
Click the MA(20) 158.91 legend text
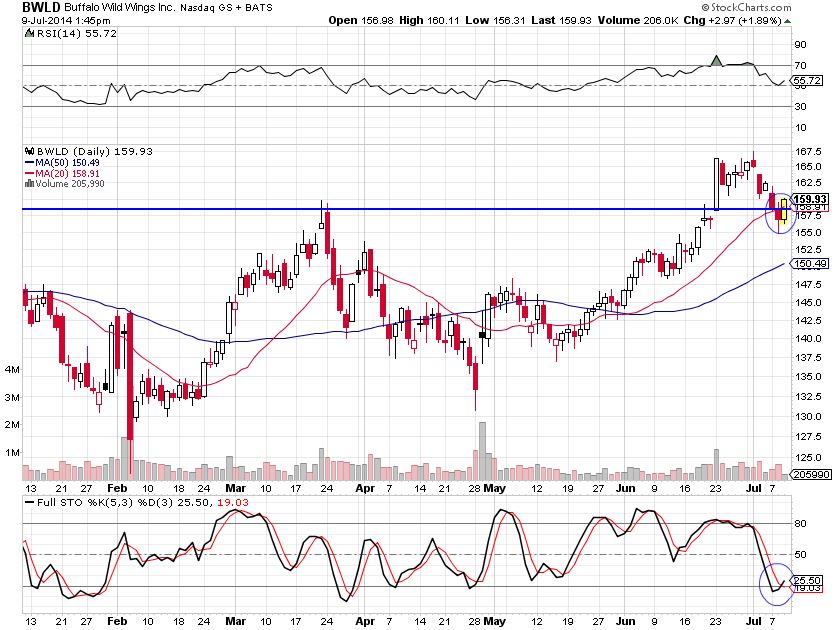(x=67, y=174)
